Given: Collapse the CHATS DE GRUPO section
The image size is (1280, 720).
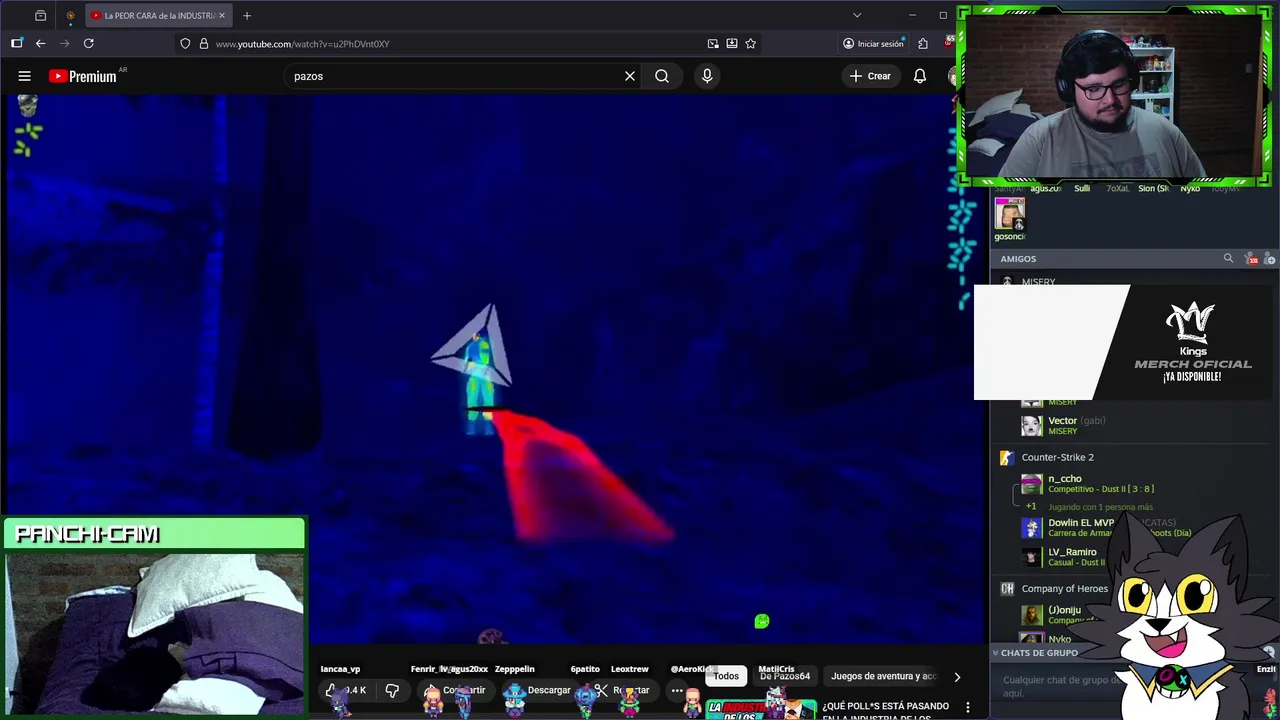Looking at the screenshot, I should tap(996, 653).
